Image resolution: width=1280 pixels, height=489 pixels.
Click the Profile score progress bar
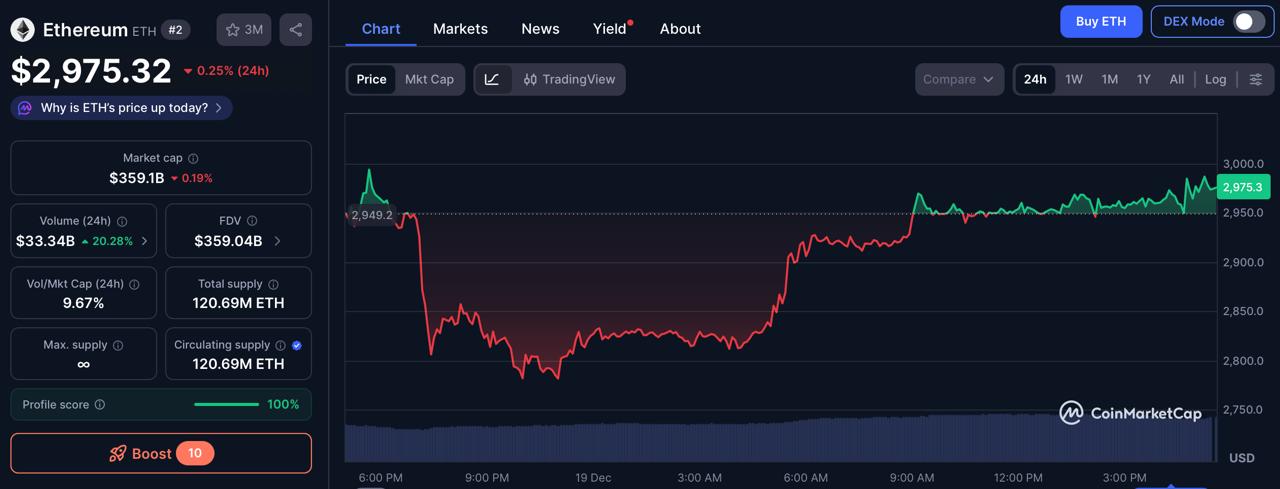point(226,405)
